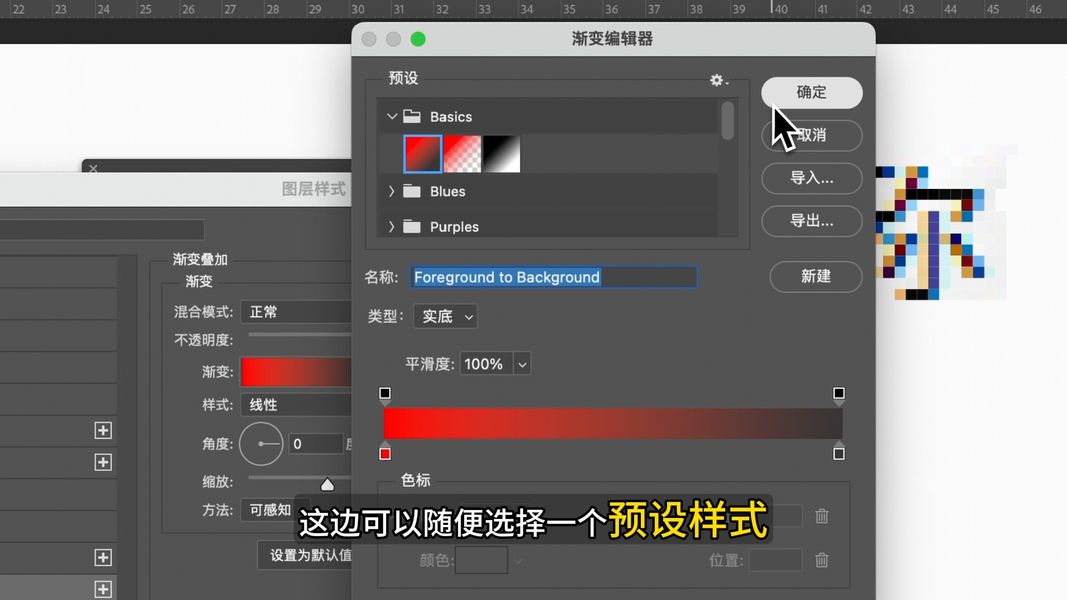Expand the Blues preset group
1067x600 pixels.
(391, 191)
